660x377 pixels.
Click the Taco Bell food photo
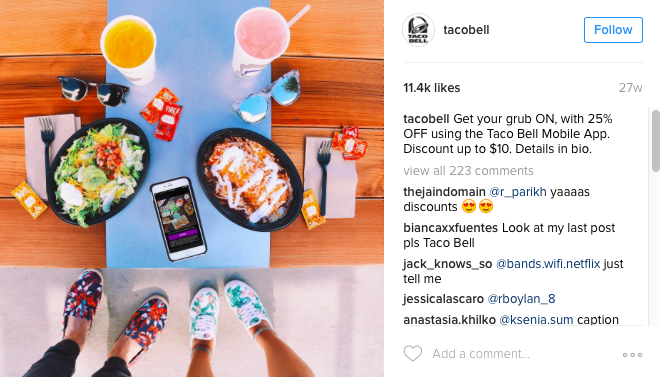192,188
